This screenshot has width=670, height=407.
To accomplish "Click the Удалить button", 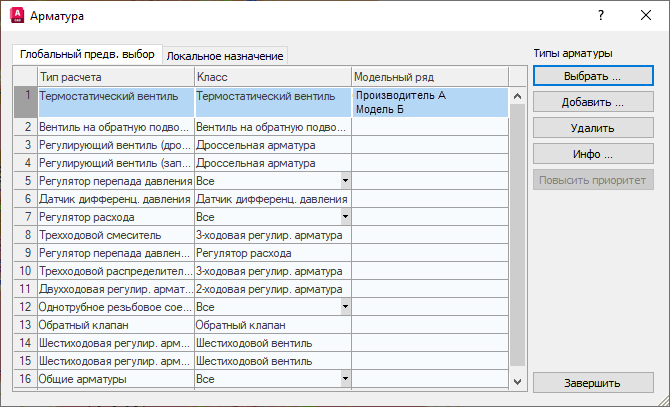I will point(593,128).
